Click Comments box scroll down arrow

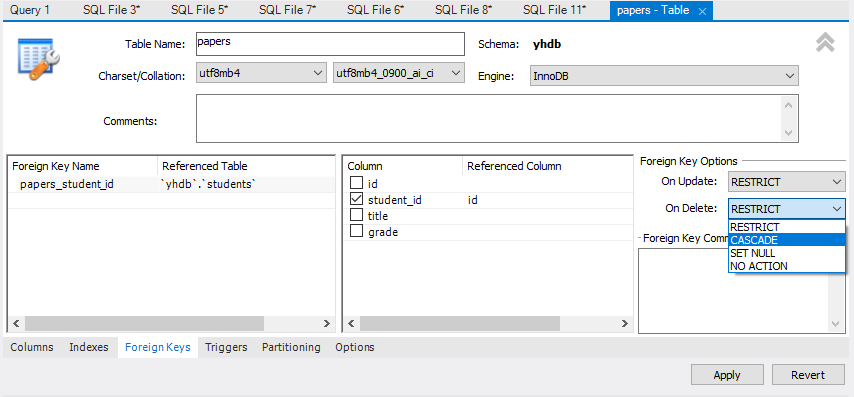(789, 133)
